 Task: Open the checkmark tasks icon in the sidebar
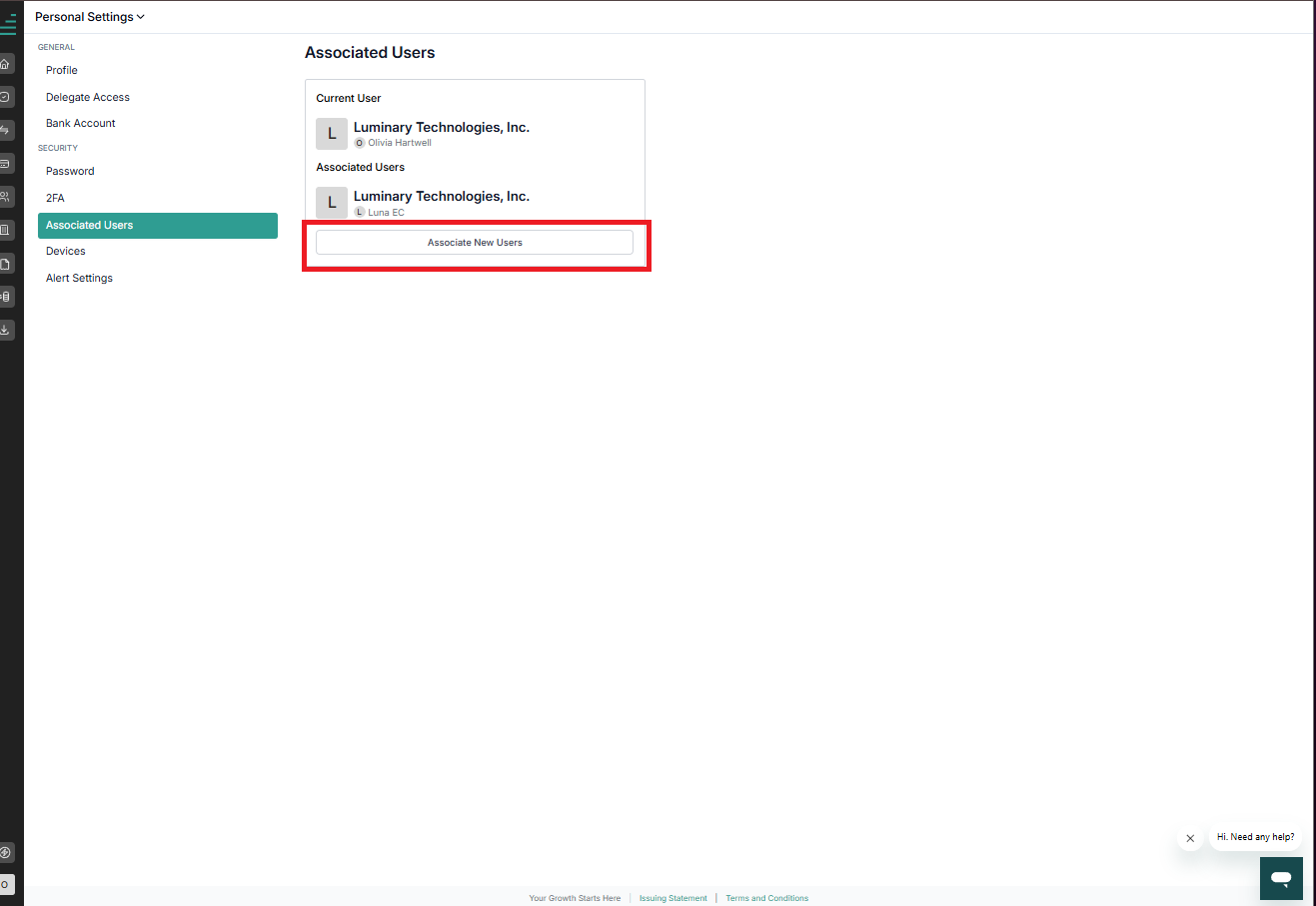tap(6, 97)
